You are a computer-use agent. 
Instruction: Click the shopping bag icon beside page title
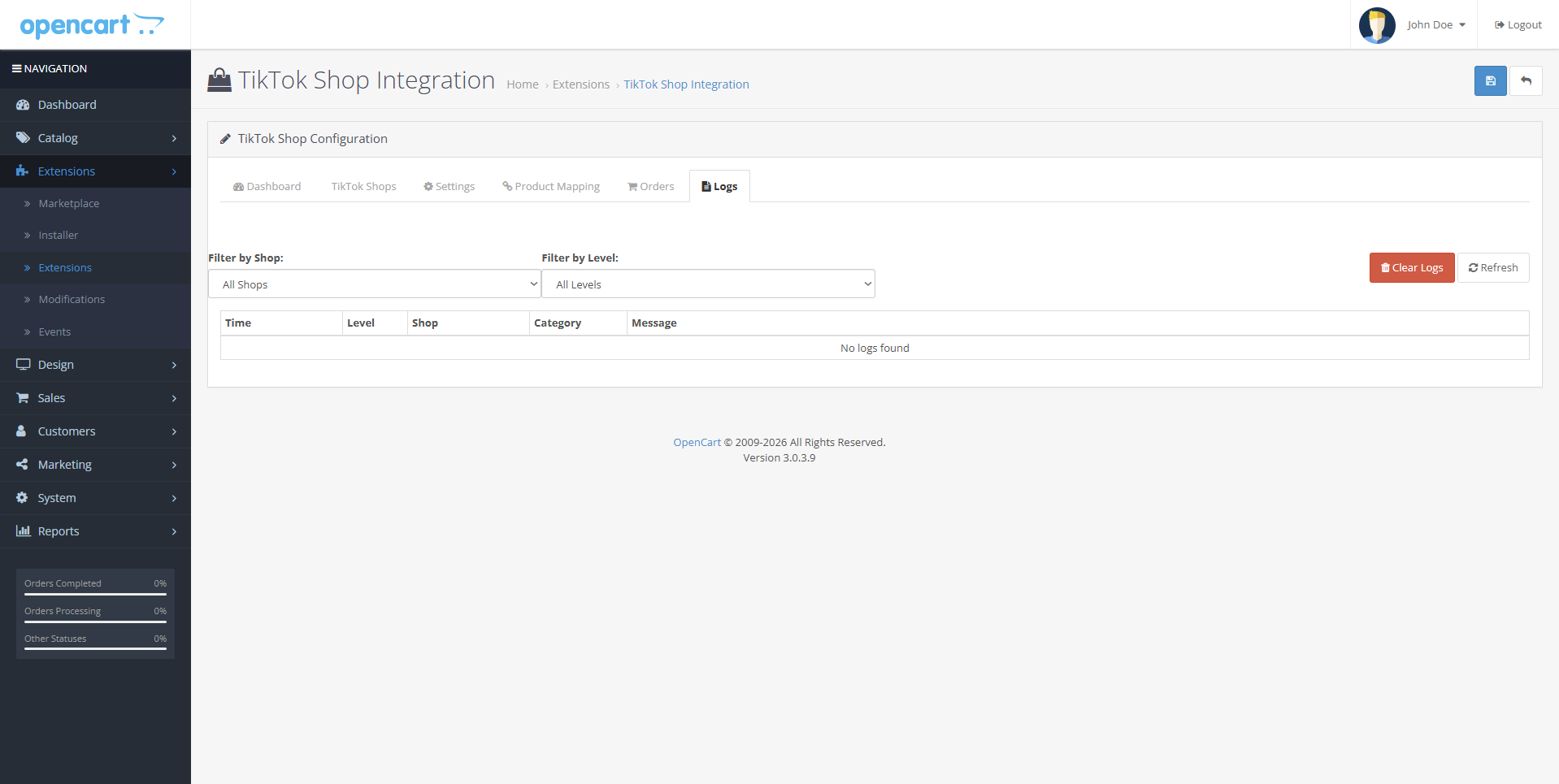click(x=219, y=80)
